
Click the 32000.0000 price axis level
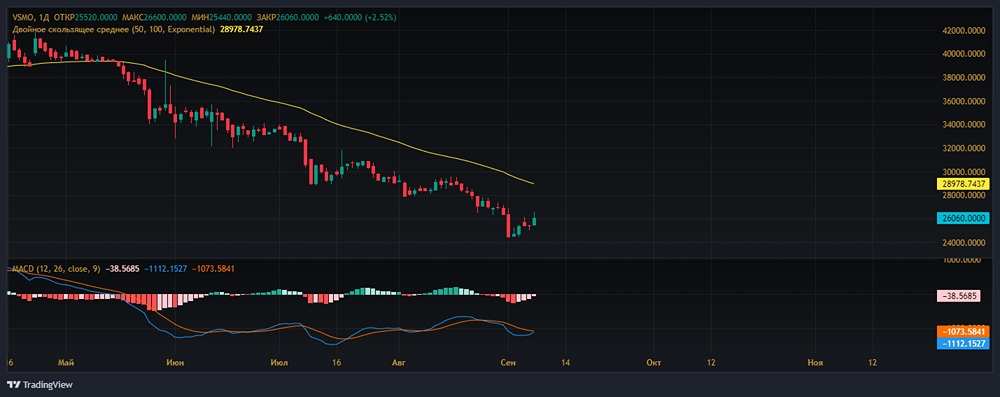(965, 149)
